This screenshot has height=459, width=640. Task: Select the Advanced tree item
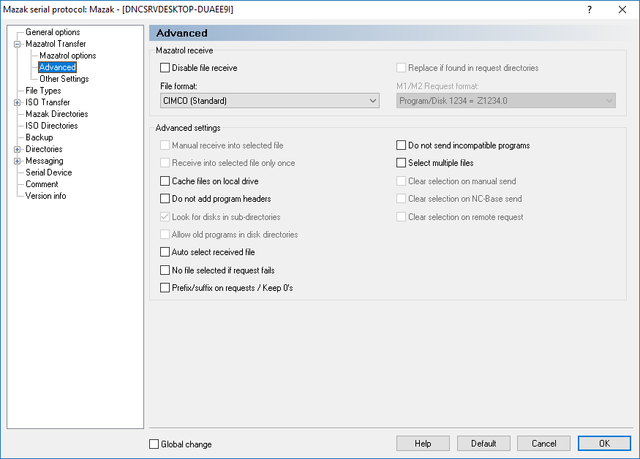(57, 67)
